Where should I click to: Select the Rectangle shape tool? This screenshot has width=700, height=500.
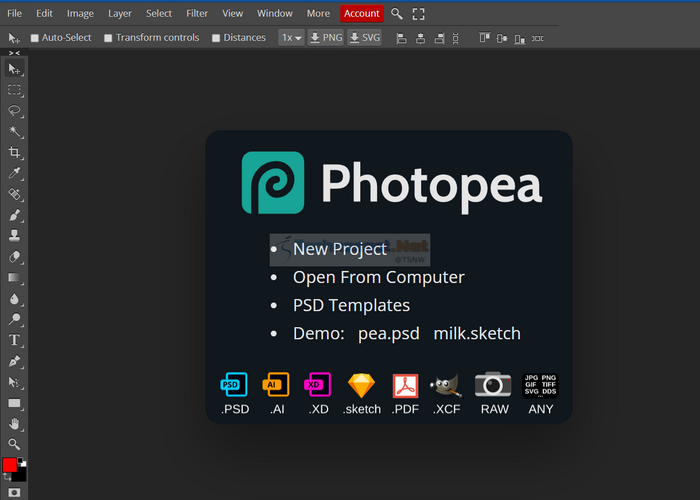coord(14,403)
